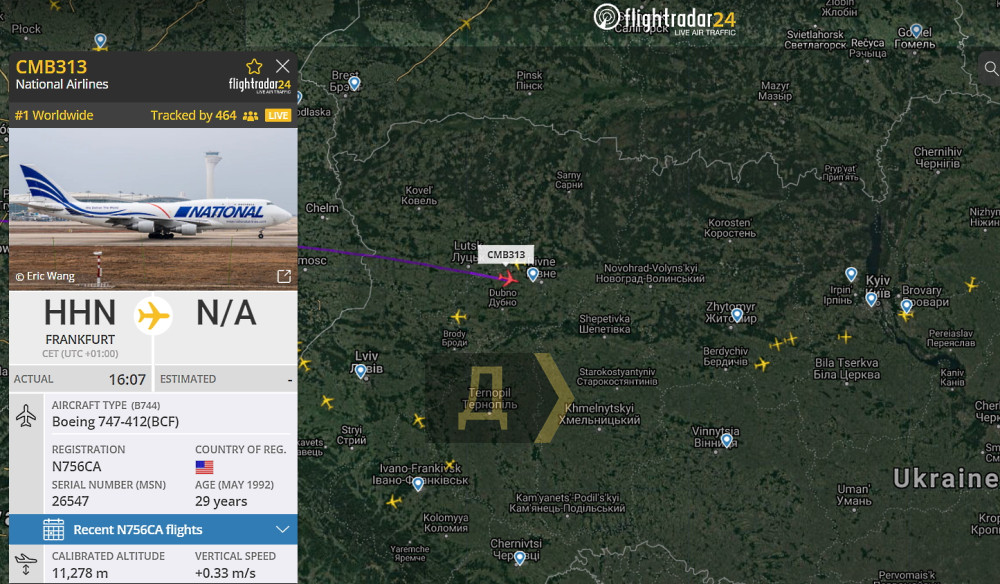
Task: Click the Tracked by 464 viewers label
Action: [x=193, y=115]
